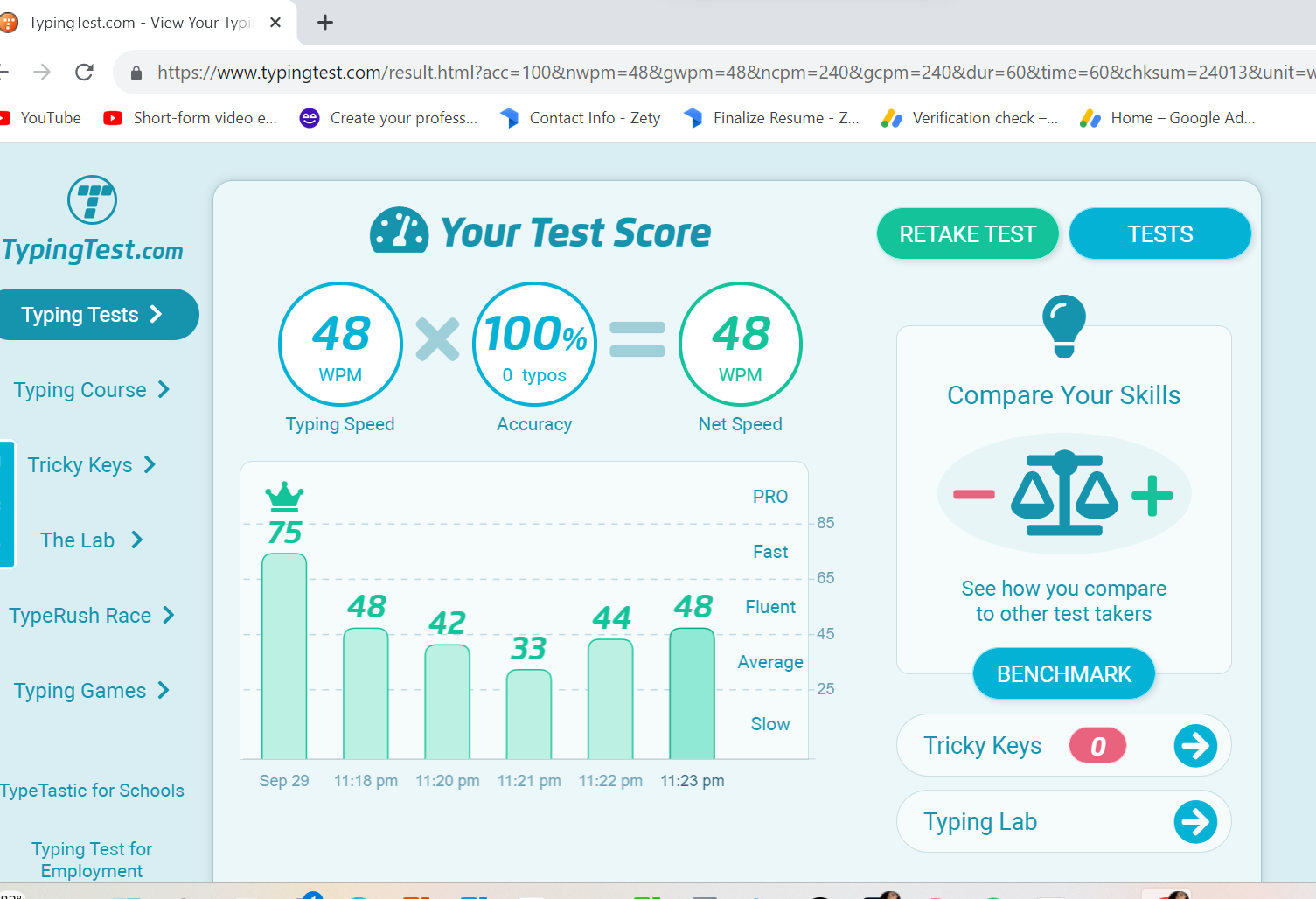Open the TypeRush Race menu item
Screen dimensions: 1316x899
[x=92, y=616]
